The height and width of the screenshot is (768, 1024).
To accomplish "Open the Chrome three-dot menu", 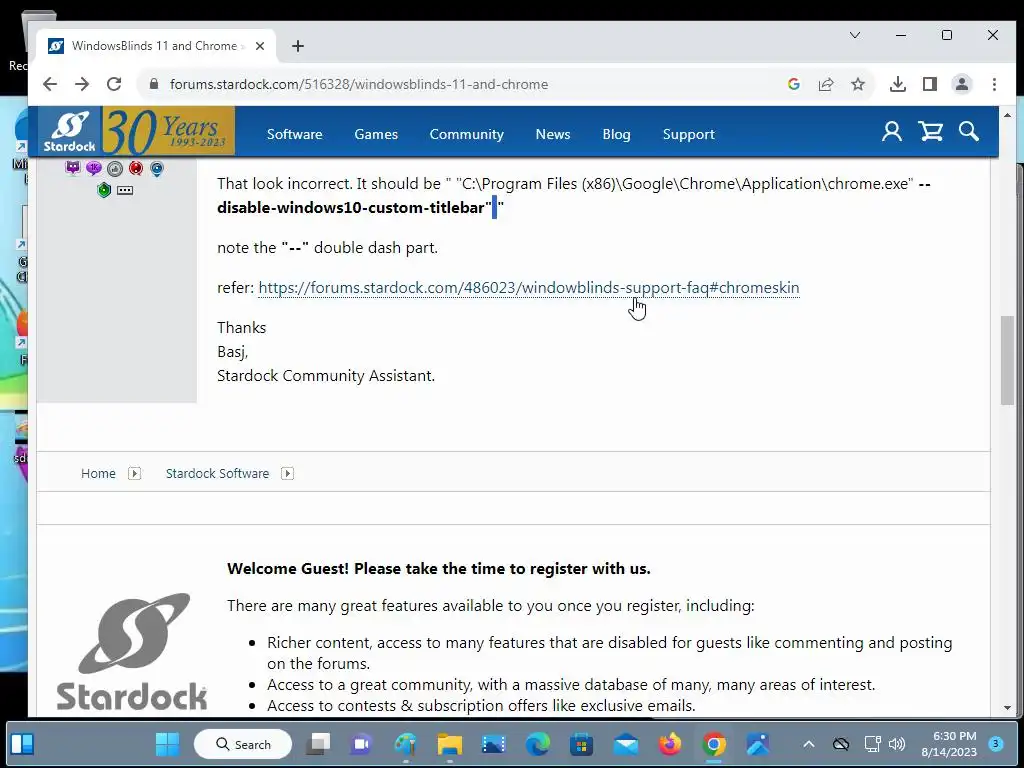I will point(994,84).
